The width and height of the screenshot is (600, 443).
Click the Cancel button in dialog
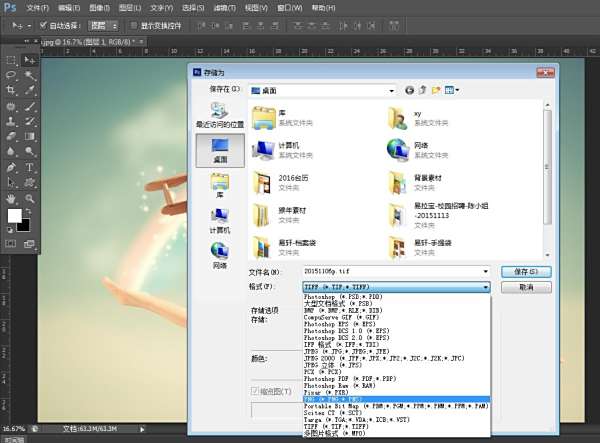(526, 287)
